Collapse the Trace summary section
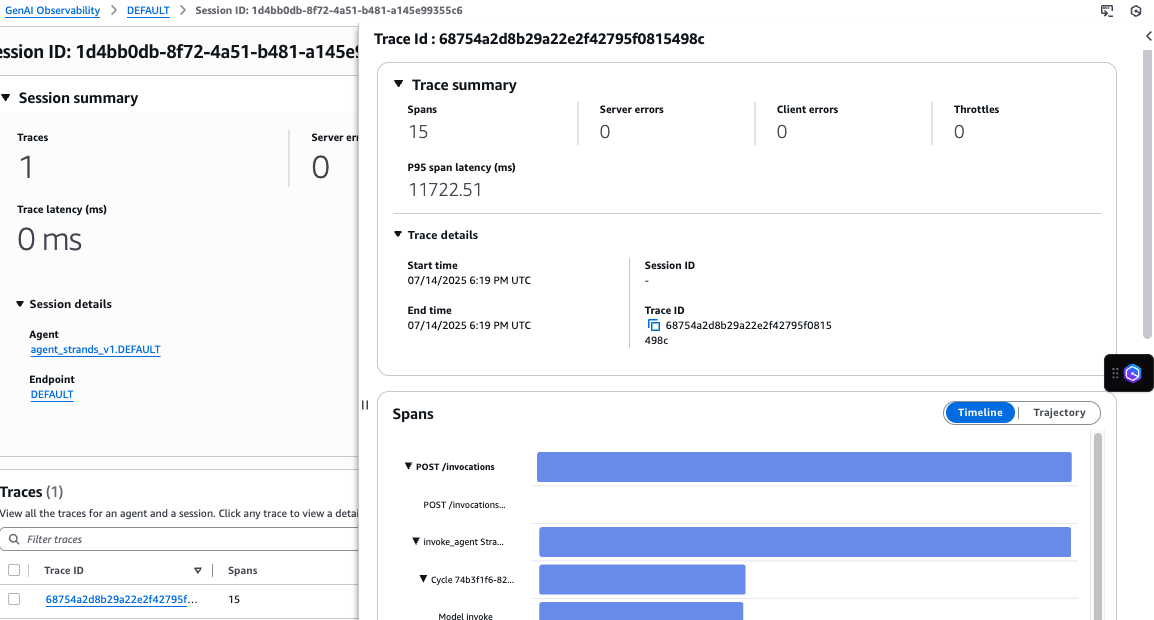The image size is (1154, 620). point(399,85)
